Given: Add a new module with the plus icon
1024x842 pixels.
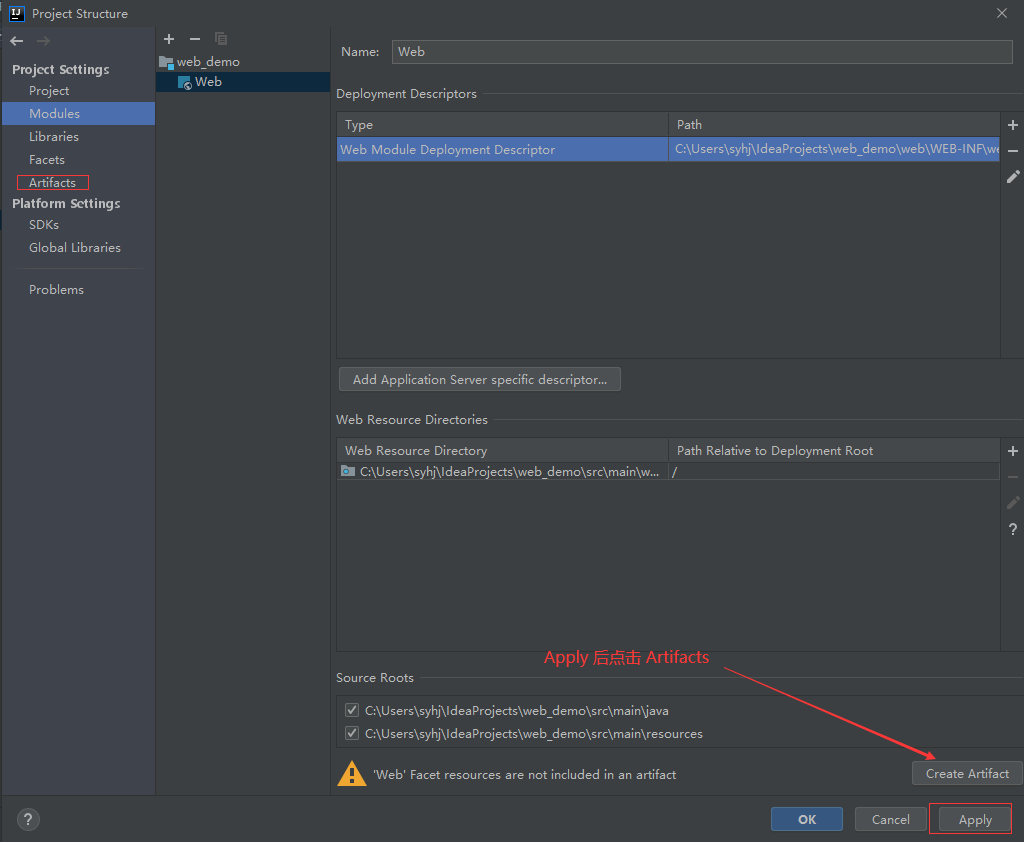Looking at the screenshot, I should pos(168,39).
